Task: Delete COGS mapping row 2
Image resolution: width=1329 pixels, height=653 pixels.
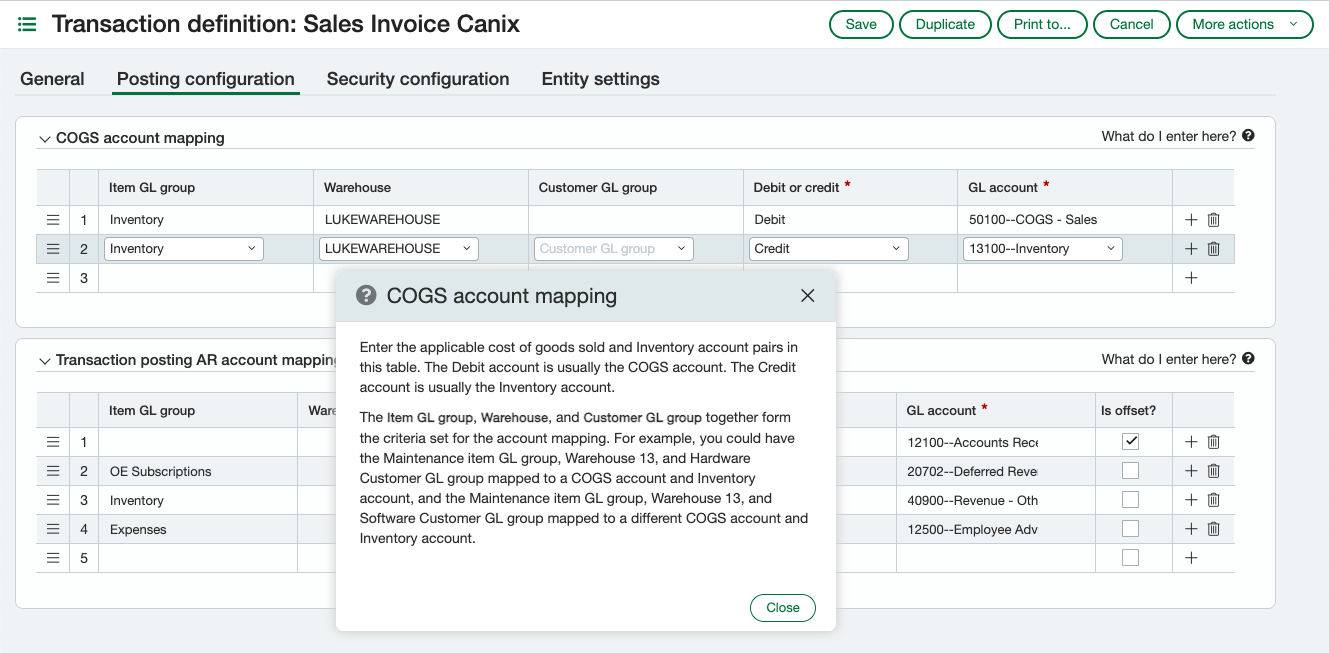Action: (x=1214, y=249)
